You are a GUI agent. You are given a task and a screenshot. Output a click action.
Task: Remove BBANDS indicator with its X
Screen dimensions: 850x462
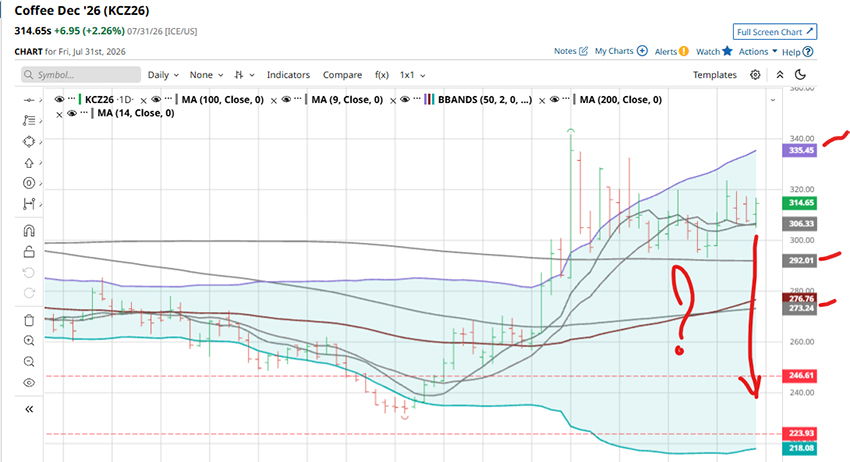(x=542, y=100)
